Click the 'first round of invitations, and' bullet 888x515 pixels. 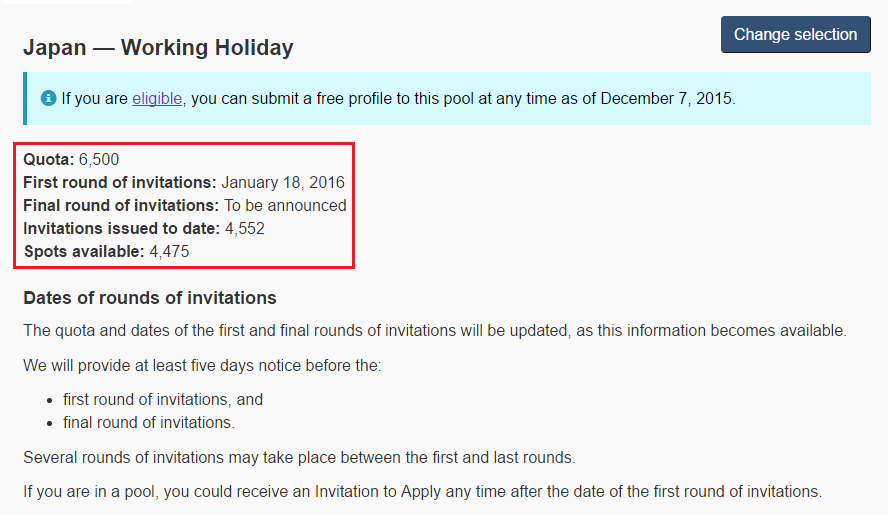(x=163, y=399)
